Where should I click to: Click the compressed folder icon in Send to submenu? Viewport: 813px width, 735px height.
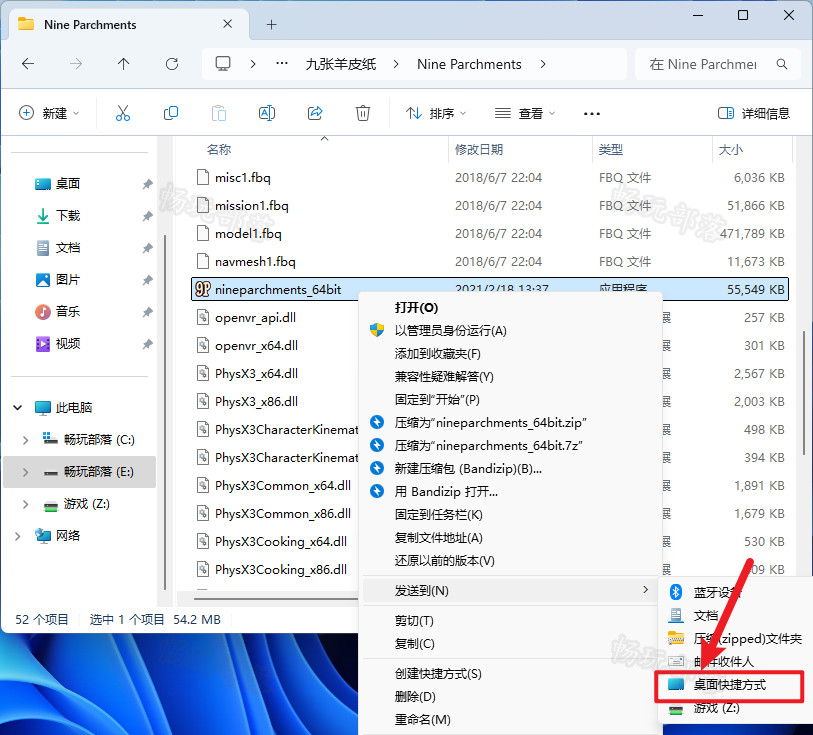(x=676, y=638)
